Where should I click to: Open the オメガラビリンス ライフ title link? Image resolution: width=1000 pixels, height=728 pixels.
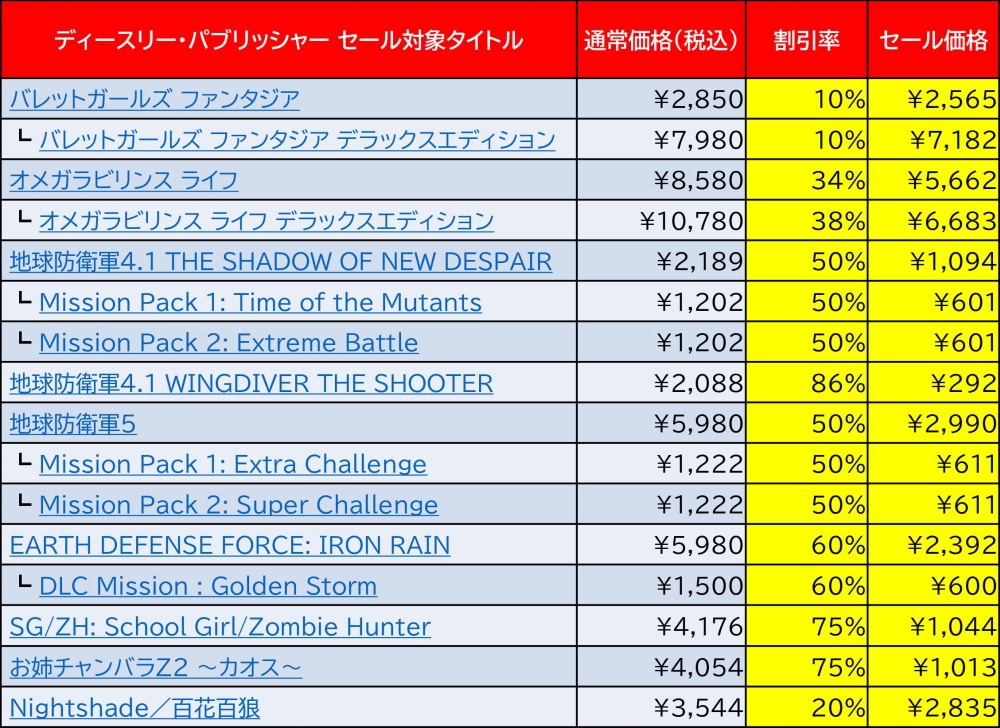click(124, 181)
